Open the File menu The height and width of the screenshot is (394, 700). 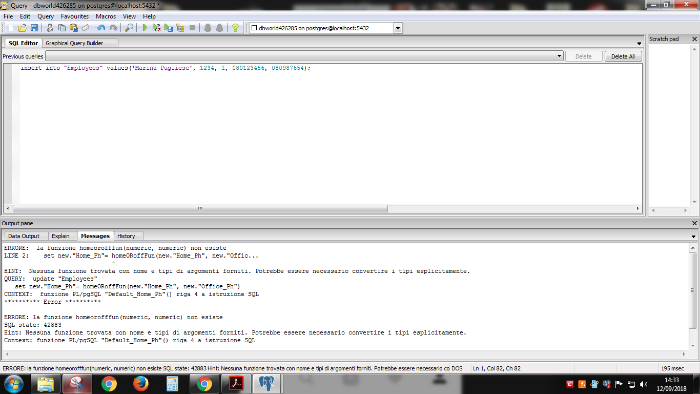point(8,16)
